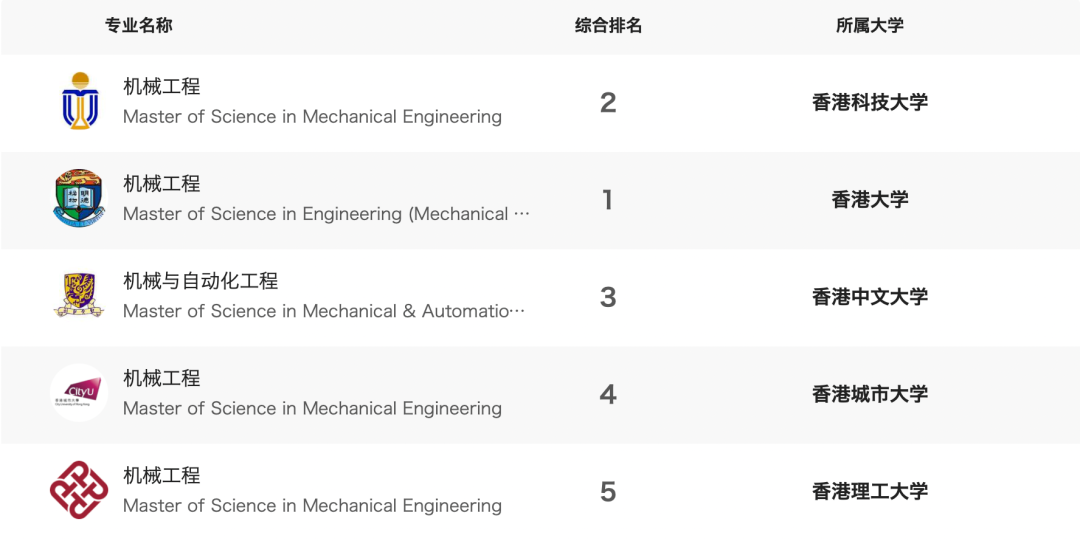Click the 所属大学 column header
The height and width of the screenshot is (541, 1080).
869,26
